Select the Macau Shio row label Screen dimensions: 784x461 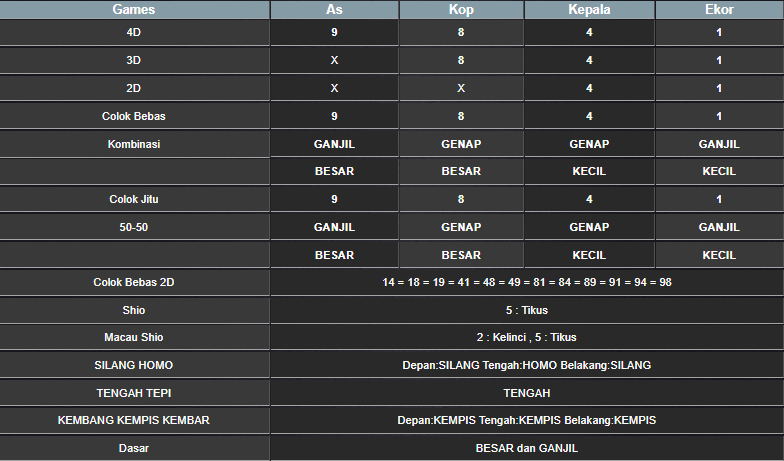point(134,338)
